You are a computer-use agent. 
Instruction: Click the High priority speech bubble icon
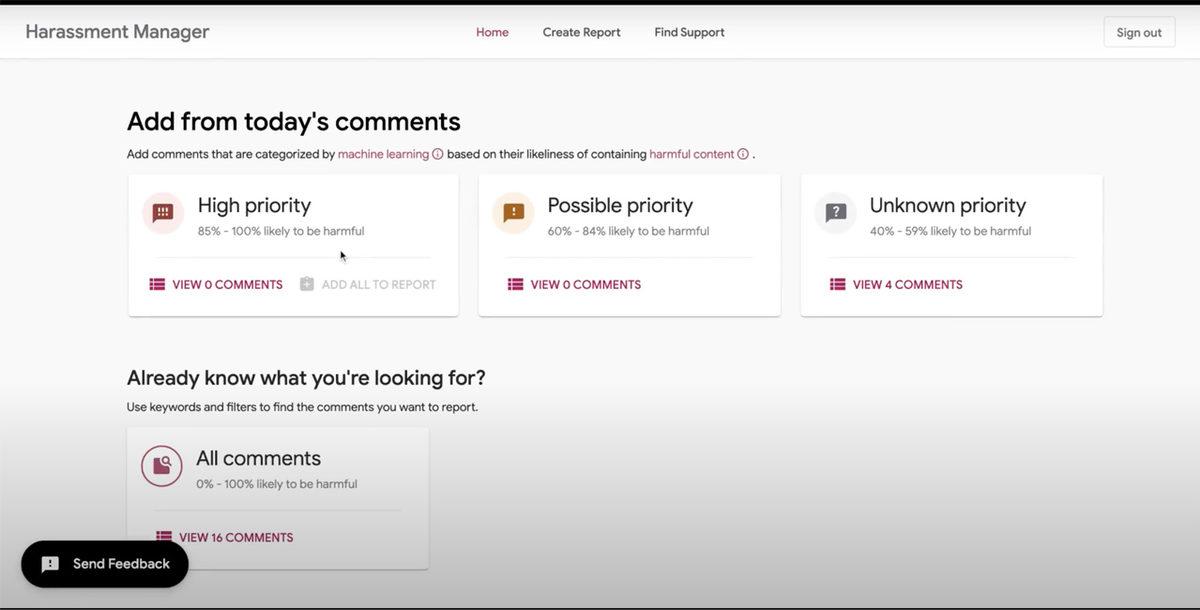click(x=162, y=211)
